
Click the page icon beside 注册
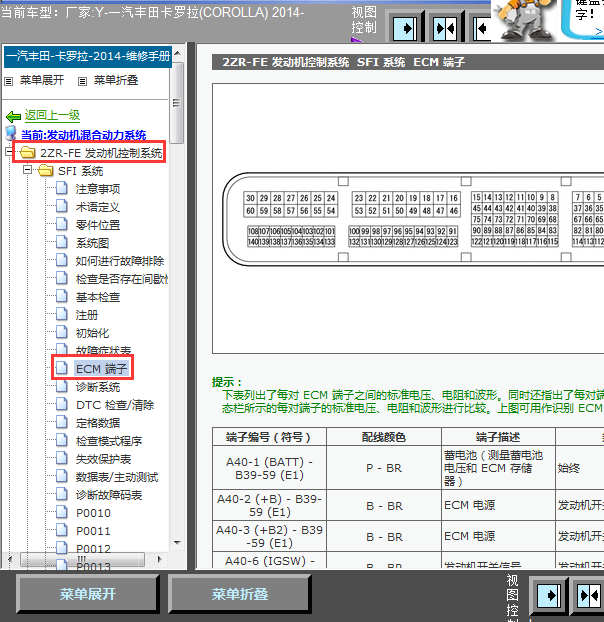tap(61, 314)
